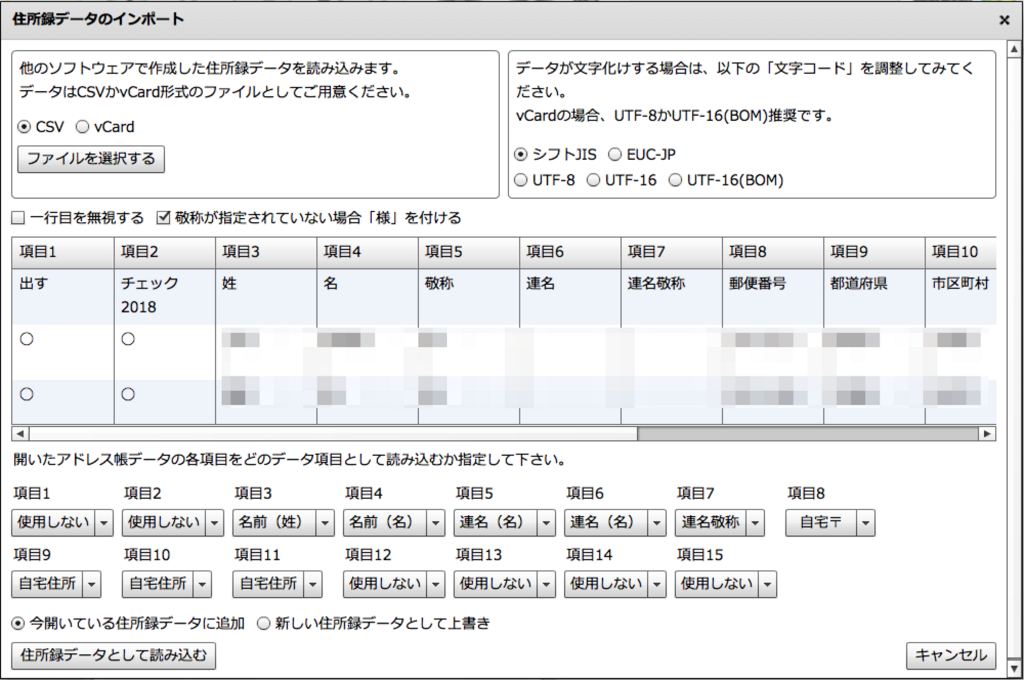1024x680 pixels.
Task: Click the ファイルを選択する button
Action: pos(90,158)
